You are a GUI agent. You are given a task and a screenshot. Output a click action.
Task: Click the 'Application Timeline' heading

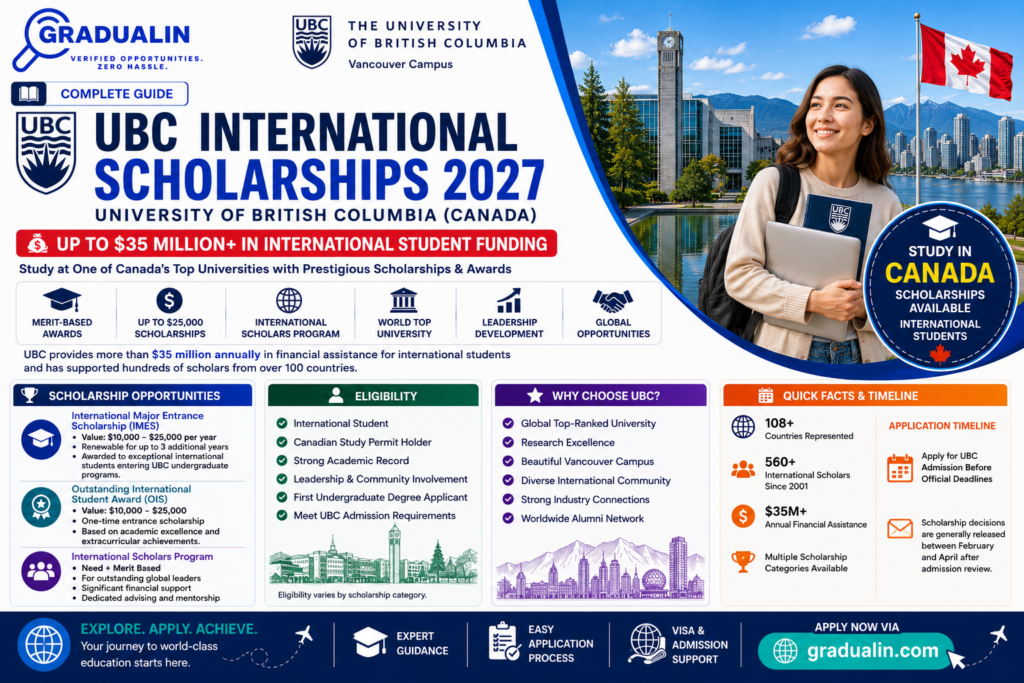pos(942,426)
